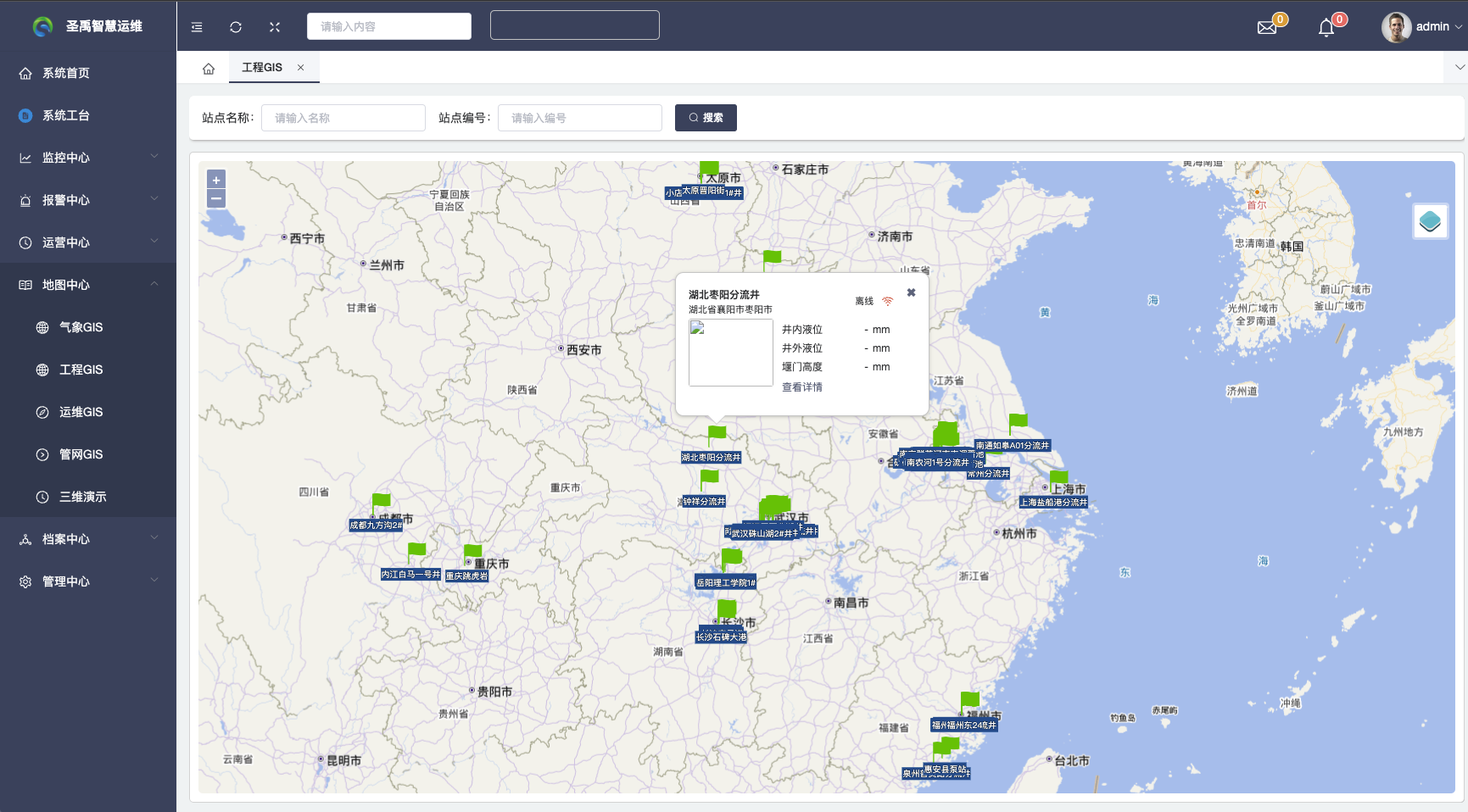Zoom in the map with plus button

[x=216, y=181]
